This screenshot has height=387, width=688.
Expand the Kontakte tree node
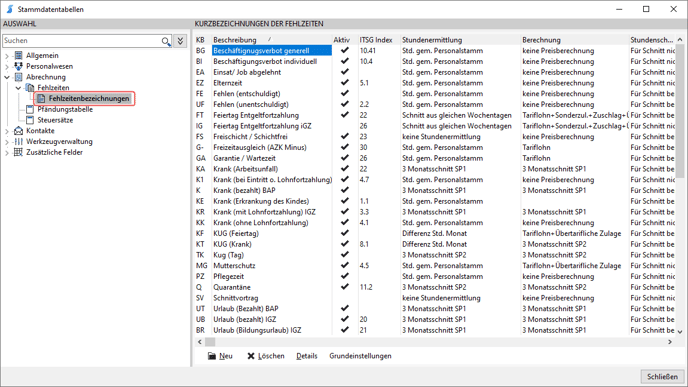[x=7, y=131]
